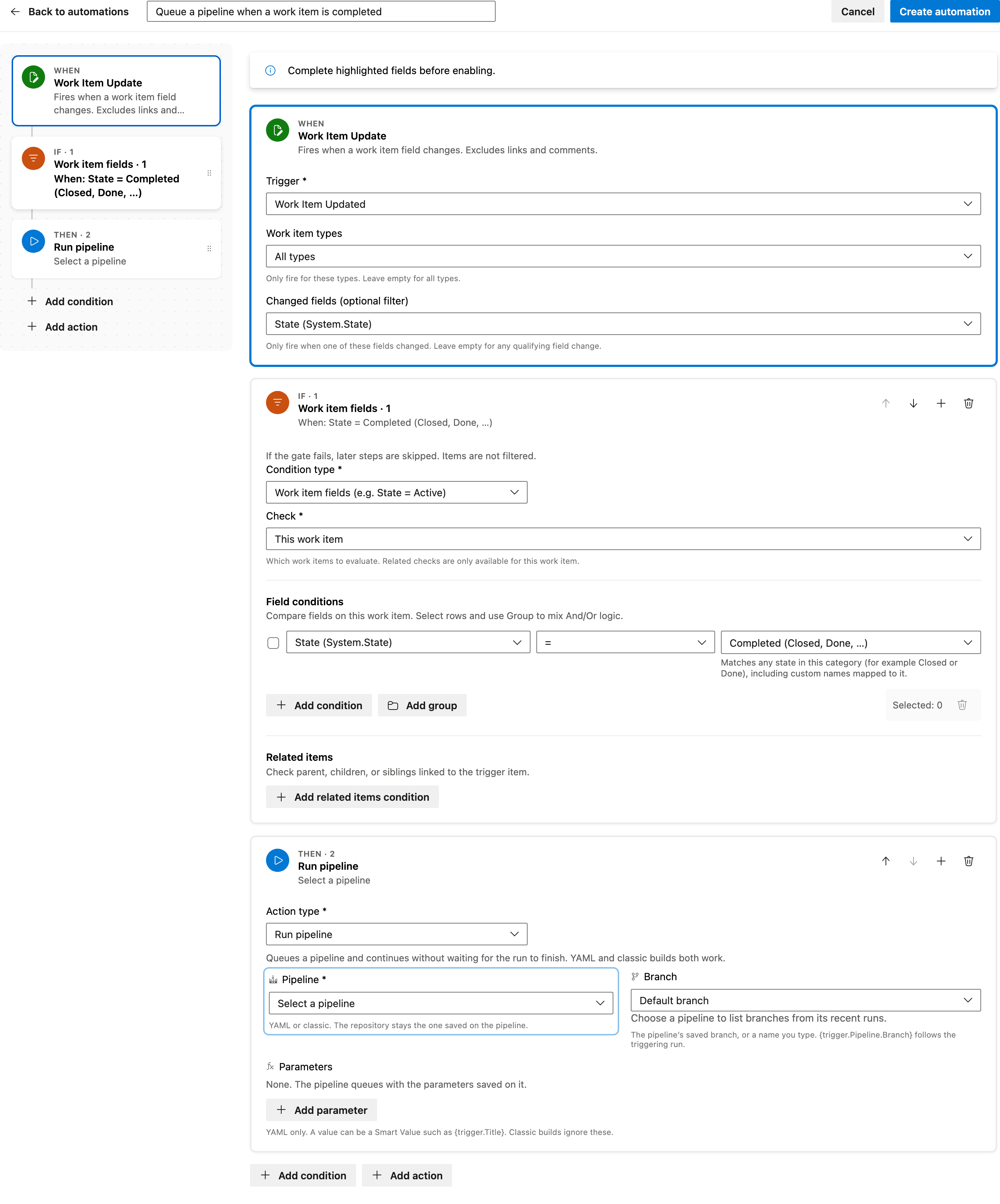Screen dimensions: 1000x1204
Task: Move the Run pipeline step up
Action: [x=886, y=861]
